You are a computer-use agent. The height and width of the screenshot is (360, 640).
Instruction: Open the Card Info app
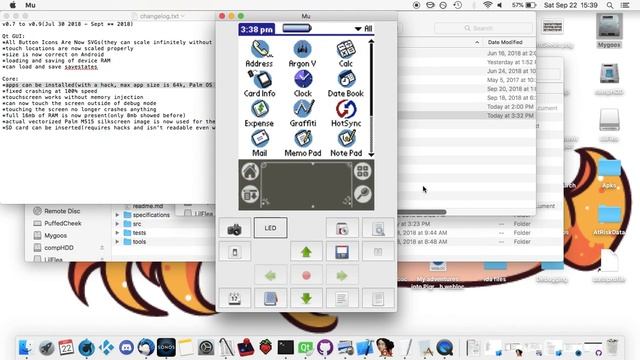(260, 84)
